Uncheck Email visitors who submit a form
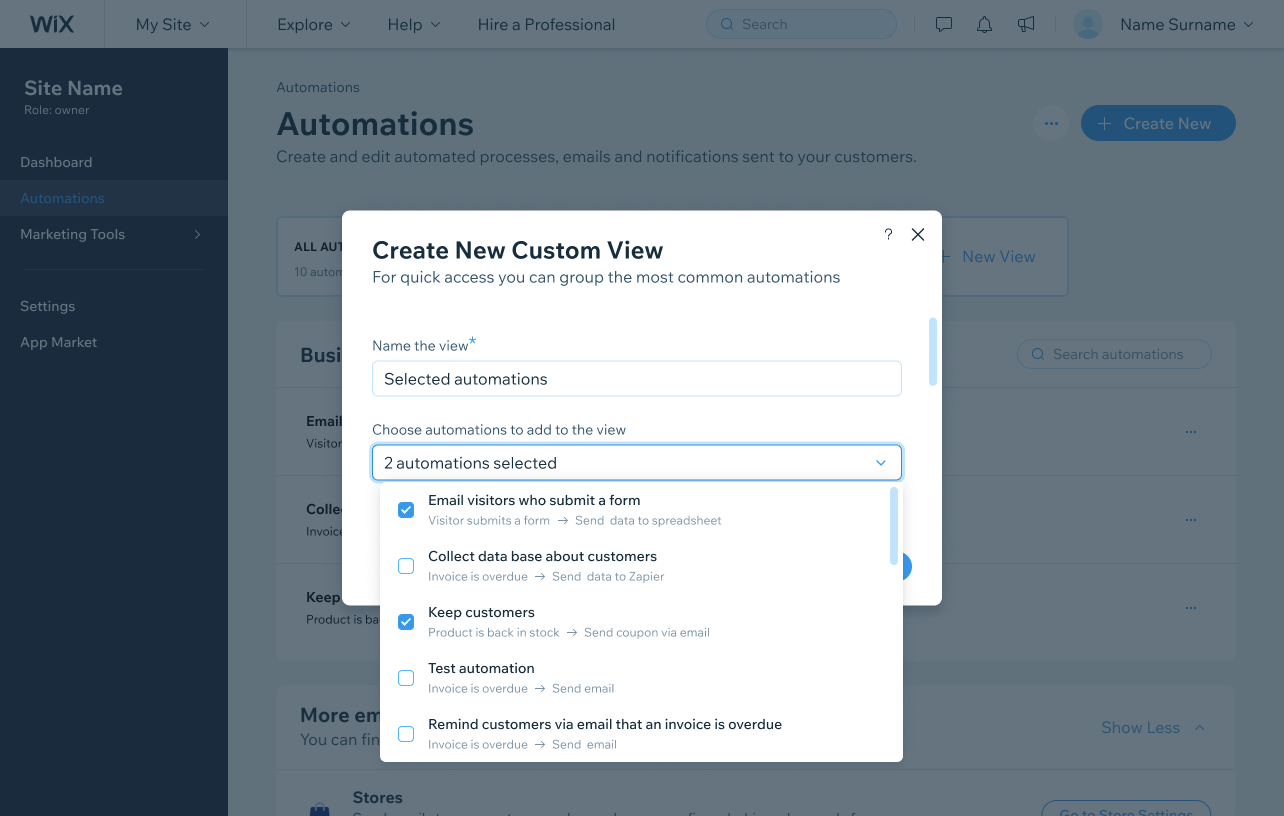The height and width of the screenshot is (816, 1284). 406,510
